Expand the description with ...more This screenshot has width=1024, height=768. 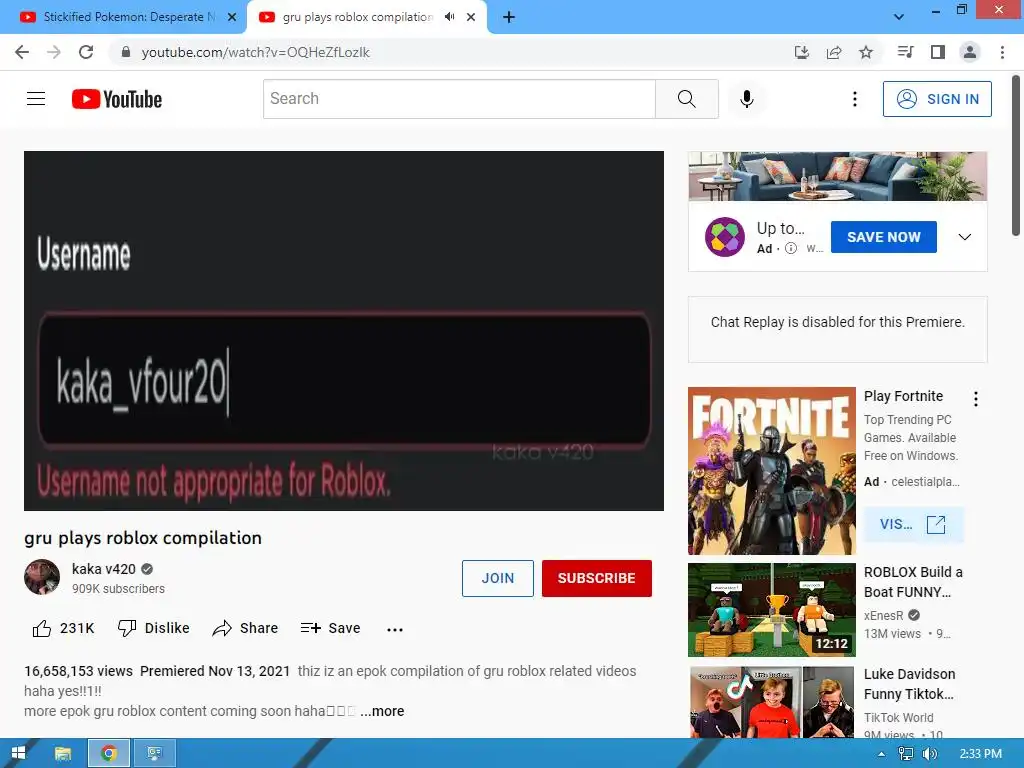[382, 711]
